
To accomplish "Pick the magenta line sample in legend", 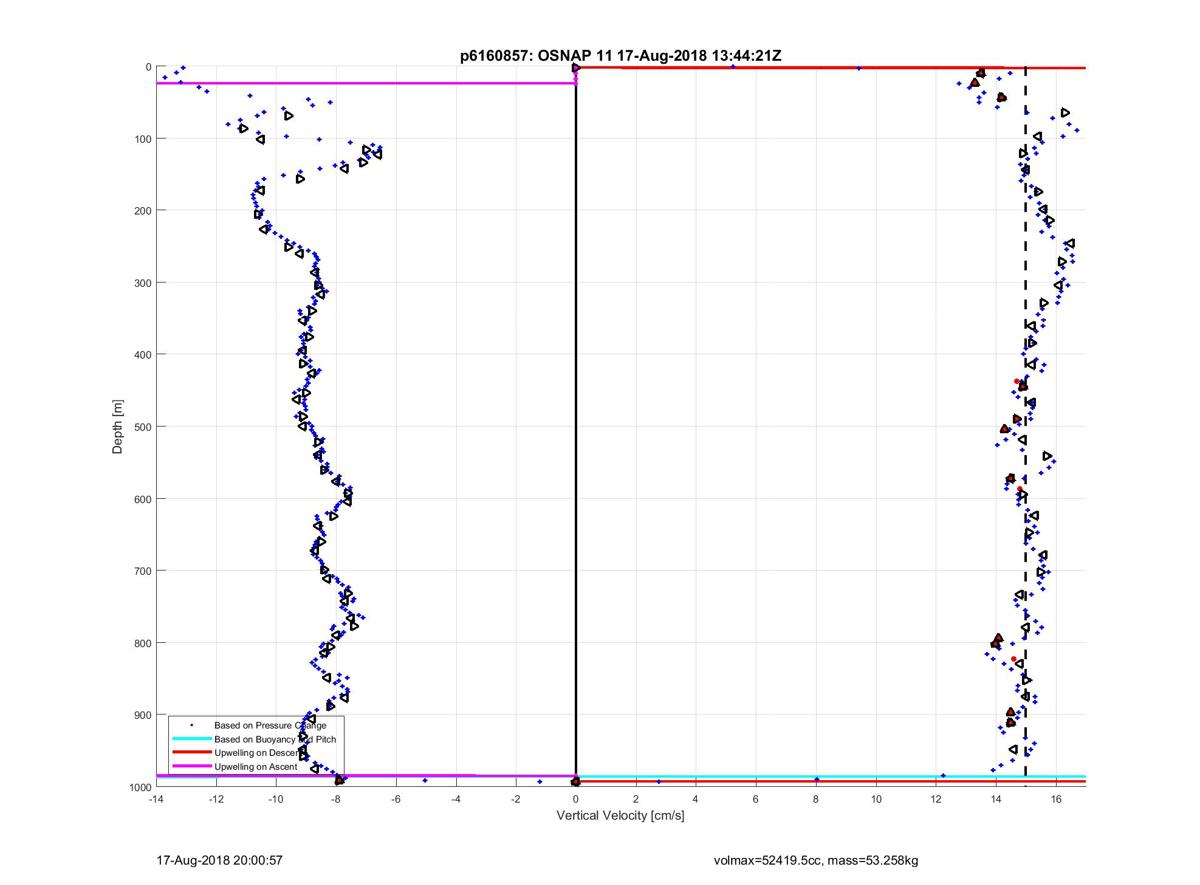I will pyautogui.click(x=191, y=767).
